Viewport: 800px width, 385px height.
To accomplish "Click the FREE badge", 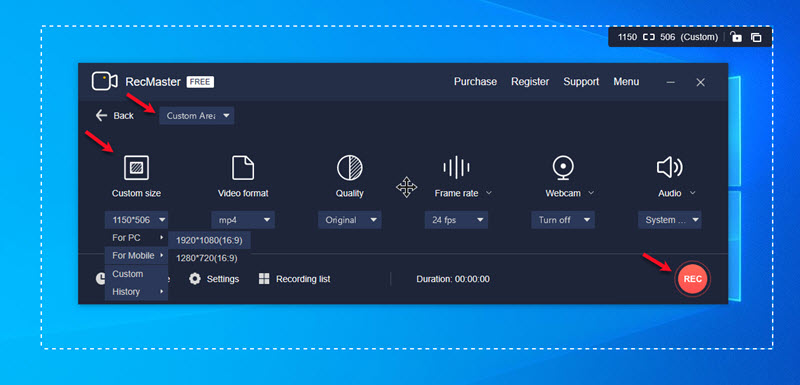I will pos(200,82).
